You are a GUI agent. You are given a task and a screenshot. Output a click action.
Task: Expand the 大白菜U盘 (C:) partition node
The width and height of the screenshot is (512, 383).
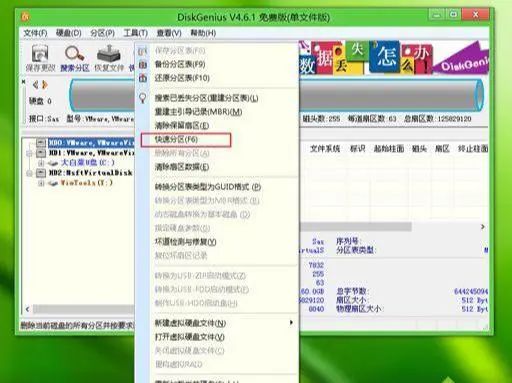41,163
